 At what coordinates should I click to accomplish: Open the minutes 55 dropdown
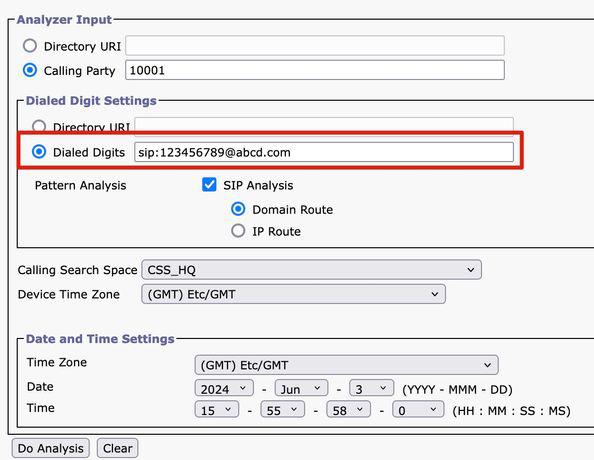(283, 410)
